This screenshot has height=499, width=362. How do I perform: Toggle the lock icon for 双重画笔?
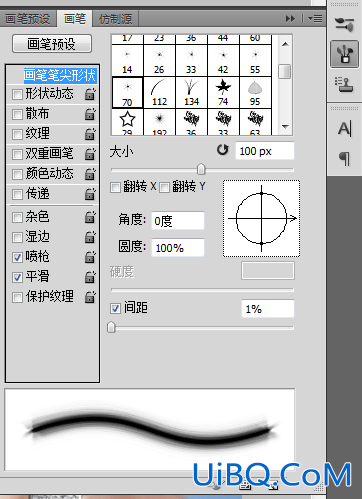90,154
